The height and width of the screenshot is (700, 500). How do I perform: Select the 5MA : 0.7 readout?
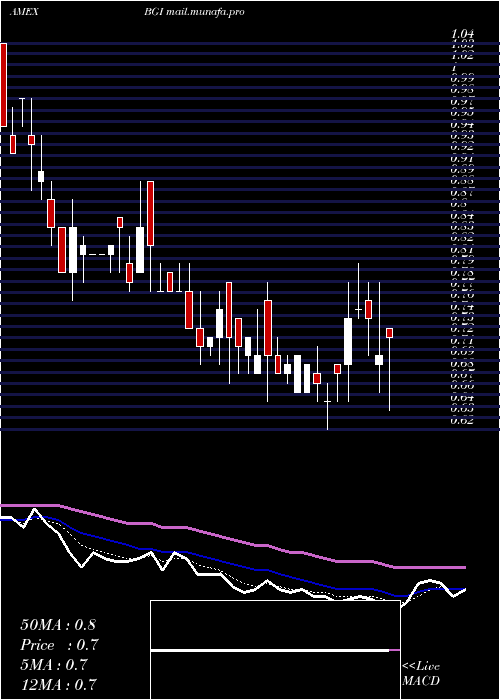pos(56,665)
